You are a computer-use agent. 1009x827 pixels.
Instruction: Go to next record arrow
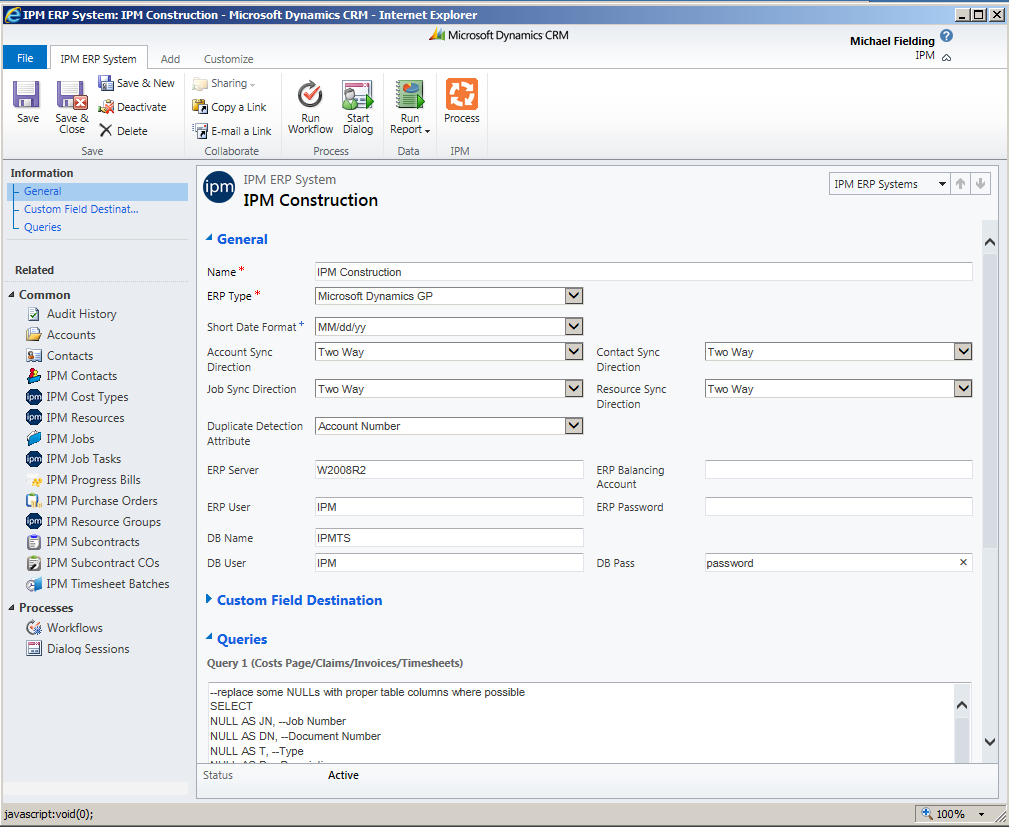(980, 184)
